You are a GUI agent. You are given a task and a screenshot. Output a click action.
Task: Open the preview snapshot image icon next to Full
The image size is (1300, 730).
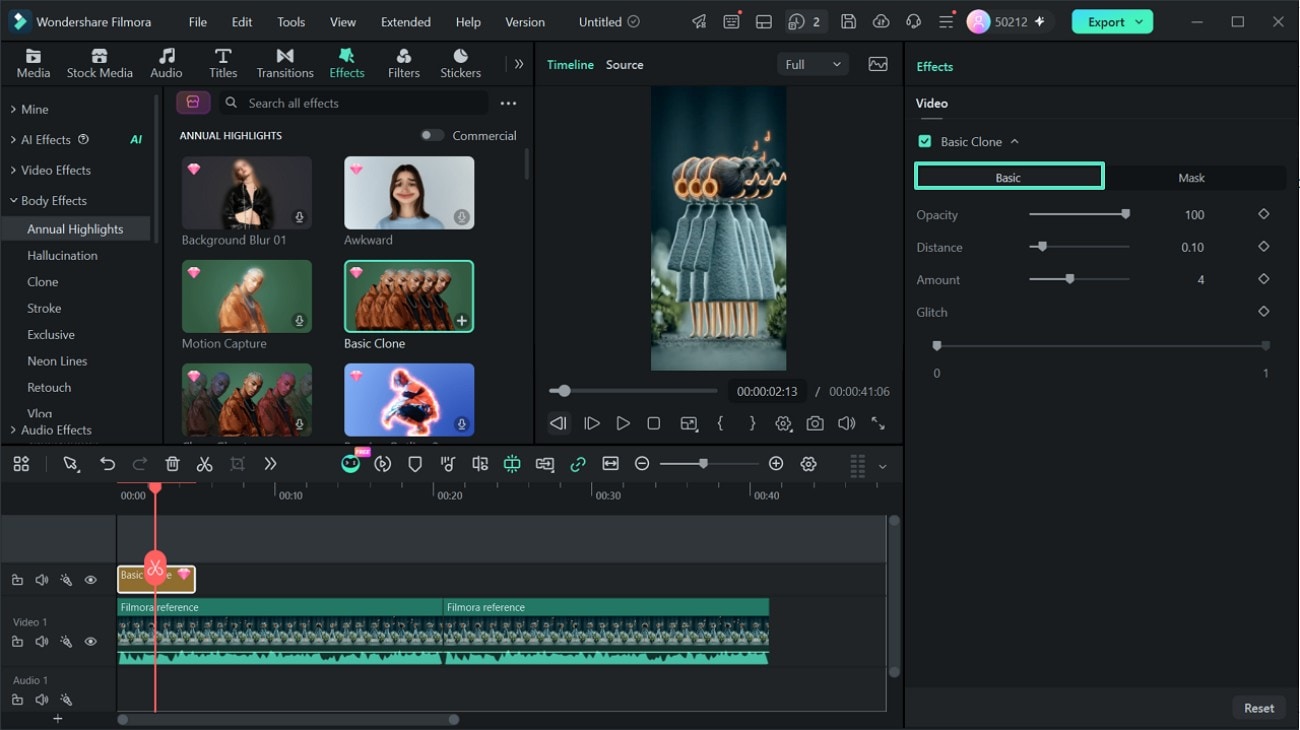pyautogui.click(x=878, y=64)
